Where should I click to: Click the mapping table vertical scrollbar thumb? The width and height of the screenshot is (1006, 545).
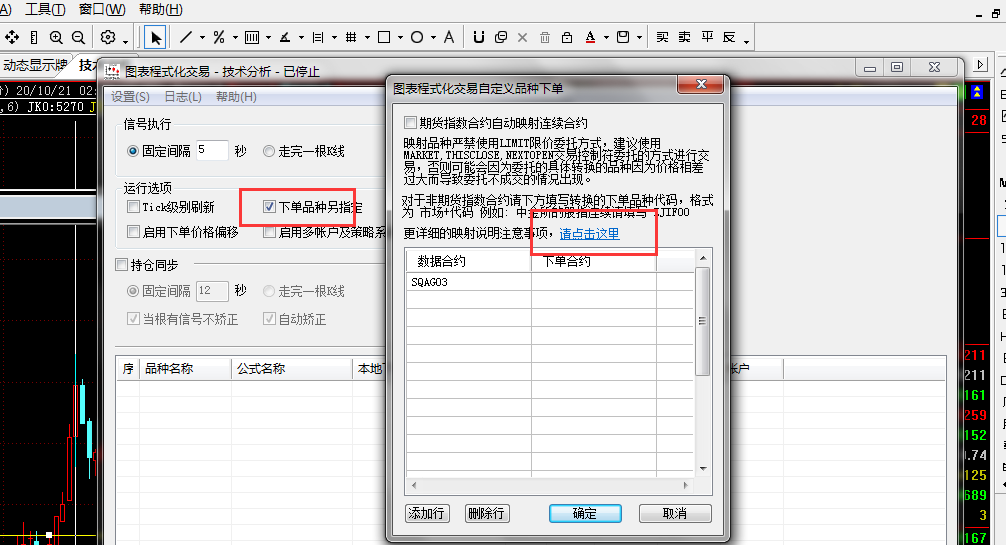tap(703, 321)
